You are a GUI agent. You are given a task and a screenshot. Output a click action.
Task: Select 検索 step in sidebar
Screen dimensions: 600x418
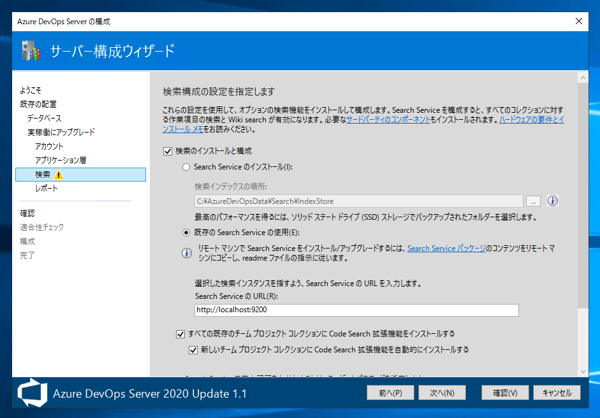(x=80, y=175)
